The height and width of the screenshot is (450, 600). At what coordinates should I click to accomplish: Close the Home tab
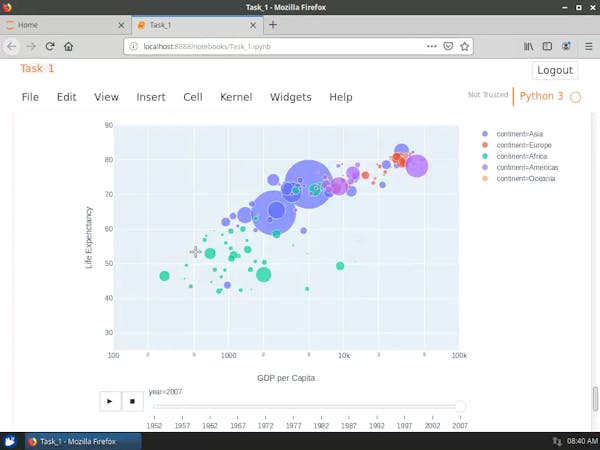[x=121, y=25]
